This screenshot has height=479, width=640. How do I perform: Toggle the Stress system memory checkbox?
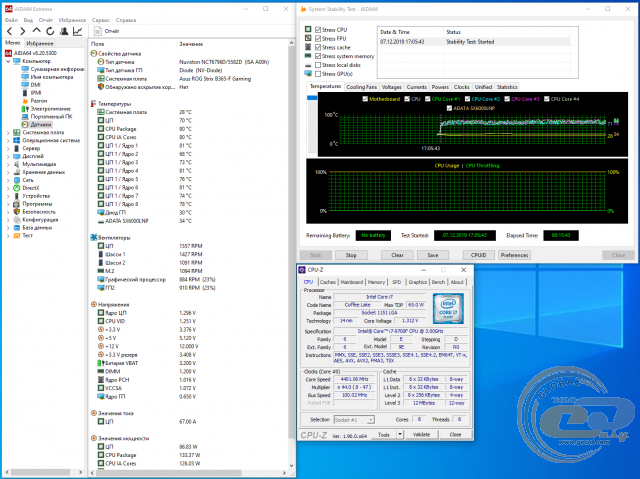coord(318,56)
